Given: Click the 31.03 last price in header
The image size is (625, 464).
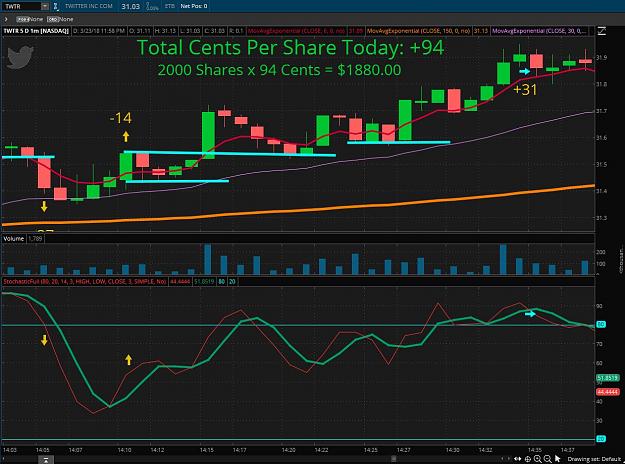Looking at the screenshot, I should [131, 6].
